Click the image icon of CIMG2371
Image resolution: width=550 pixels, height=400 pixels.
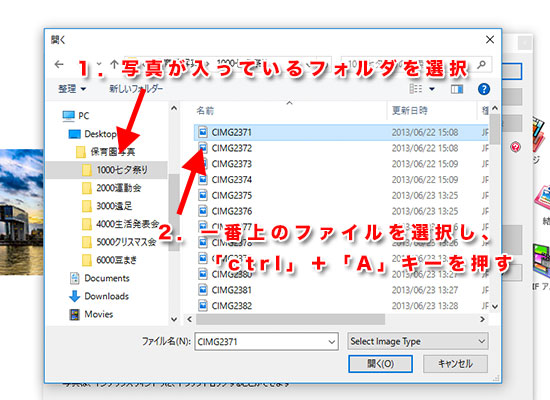(x=203, y=132)
